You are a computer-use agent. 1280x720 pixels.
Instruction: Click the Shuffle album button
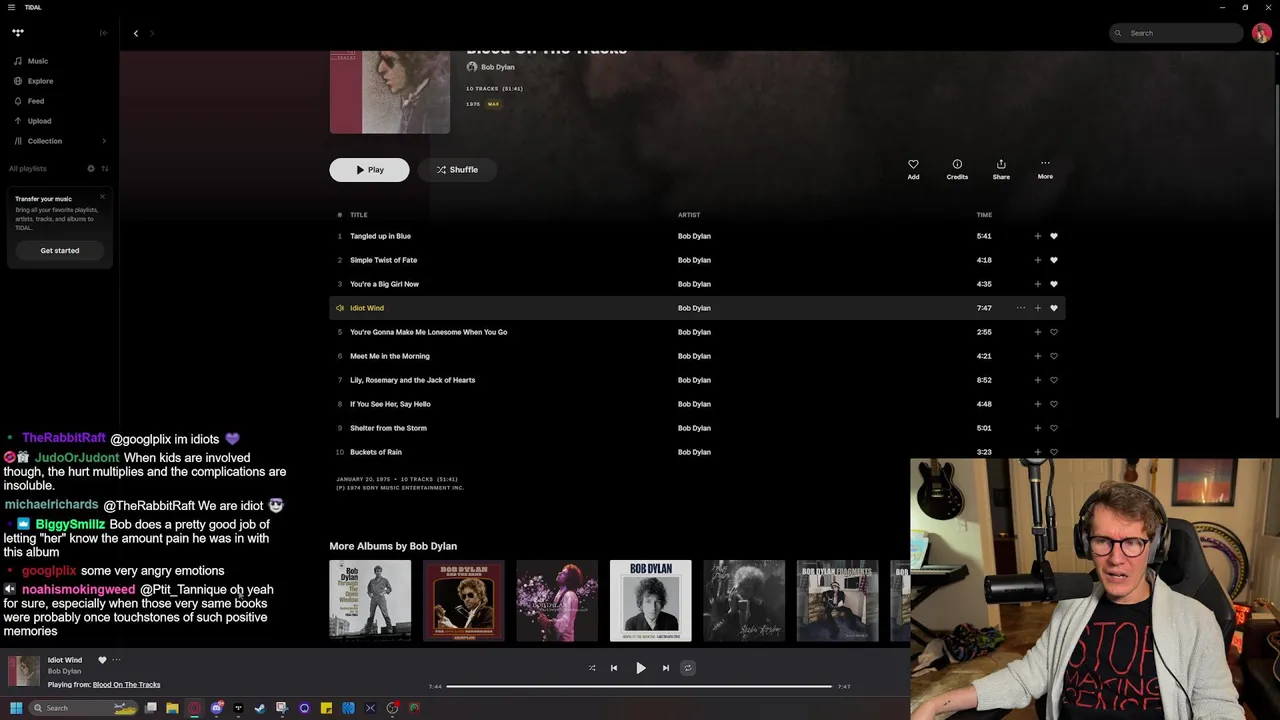click(456, 170)
